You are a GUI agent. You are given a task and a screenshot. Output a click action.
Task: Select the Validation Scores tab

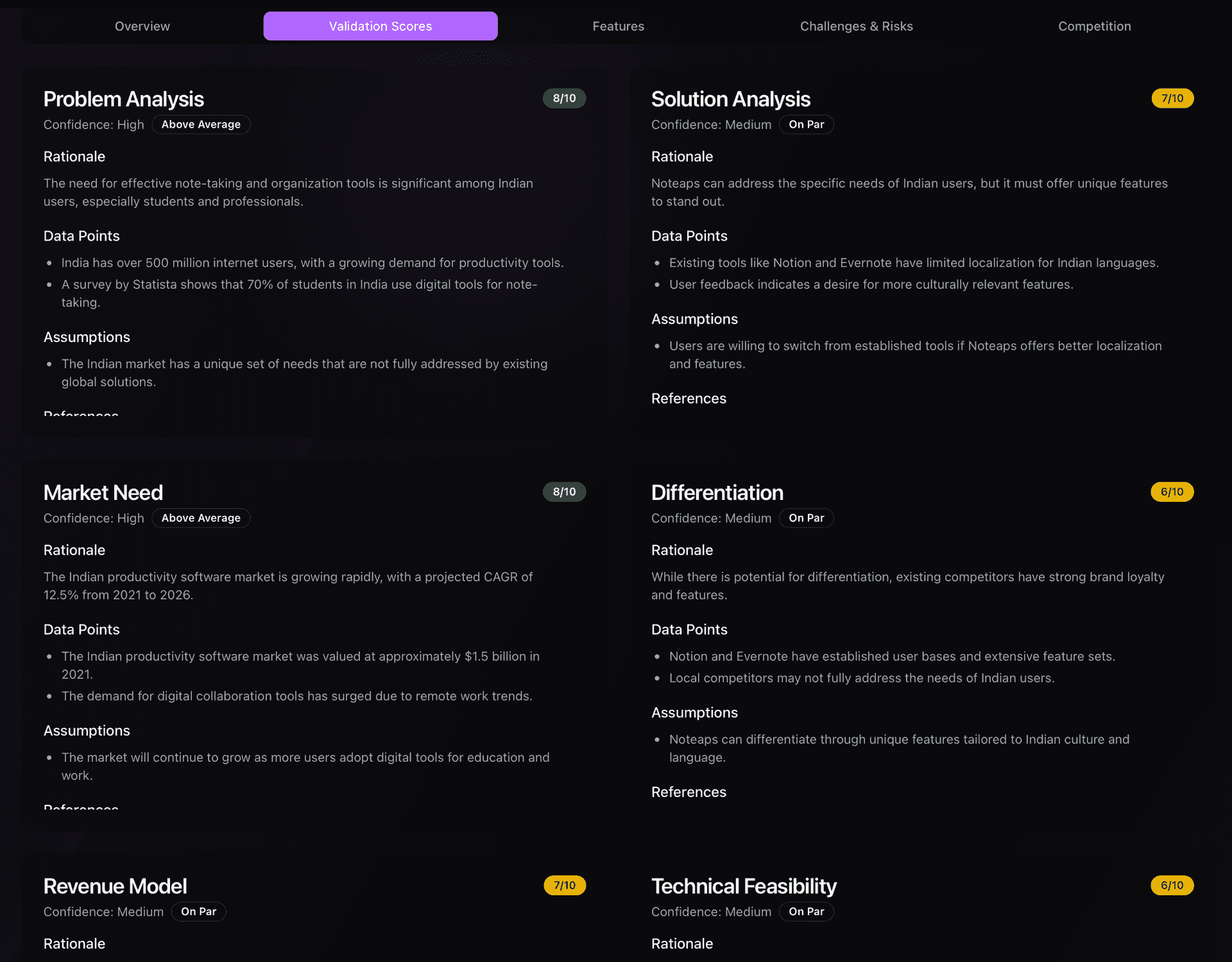point(381,26)
